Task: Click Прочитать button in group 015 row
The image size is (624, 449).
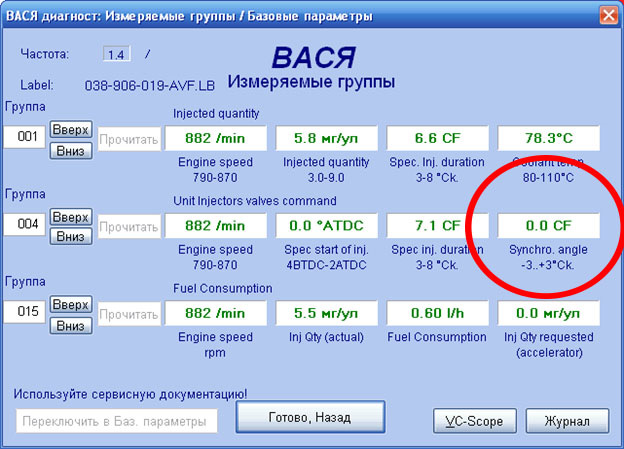Action: coord(129,314)
